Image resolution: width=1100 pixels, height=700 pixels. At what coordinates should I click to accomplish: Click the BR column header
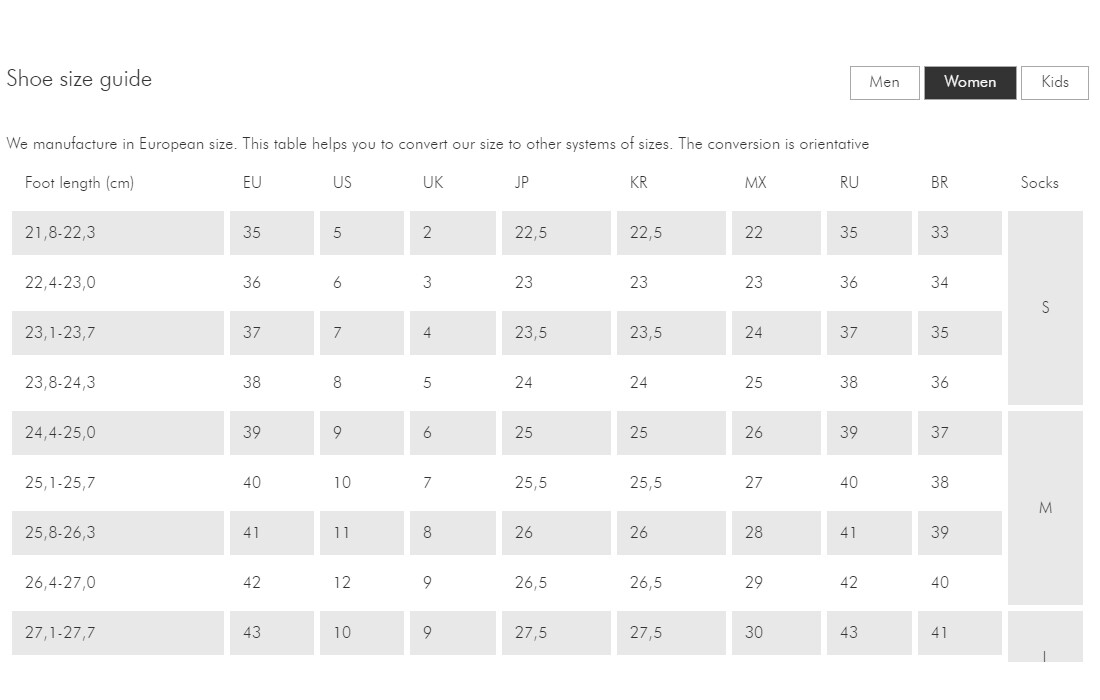(x=939, y=183)
